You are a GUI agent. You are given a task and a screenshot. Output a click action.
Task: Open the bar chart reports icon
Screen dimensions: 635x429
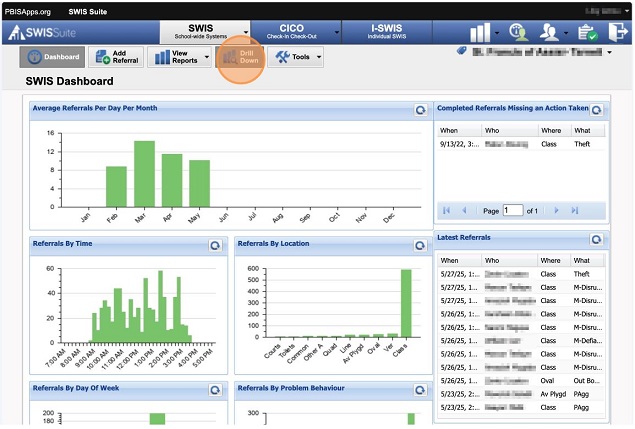click(x=480, y=32)
